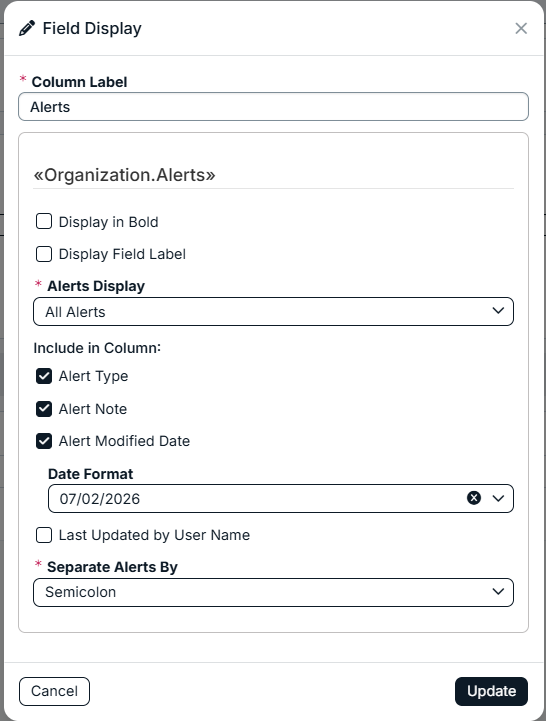Click the Separate Alerts By label

pyautogui.click(x=112, y=567)
